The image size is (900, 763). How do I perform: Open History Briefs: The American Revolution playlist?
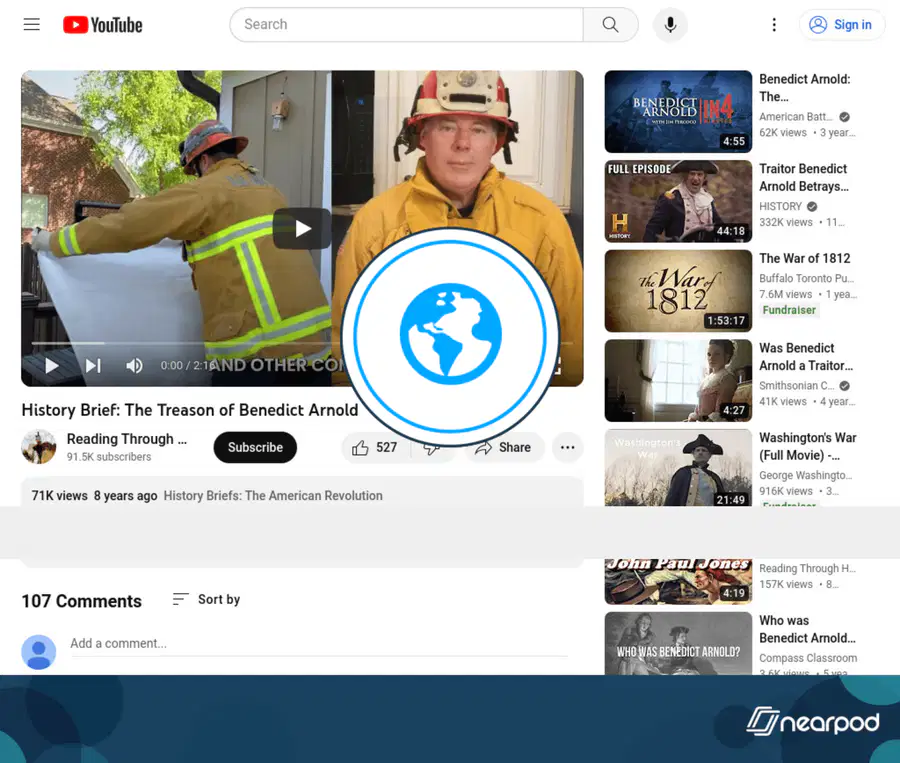pyautogui.click(x=273, y=495)
